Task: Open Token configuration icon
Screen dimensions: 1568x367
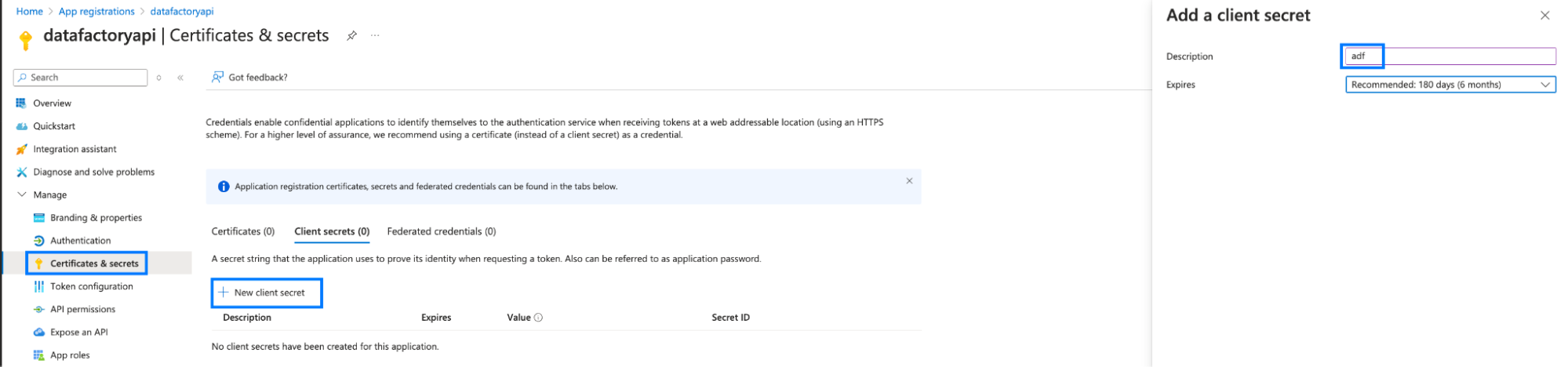Action: [38, 286]
